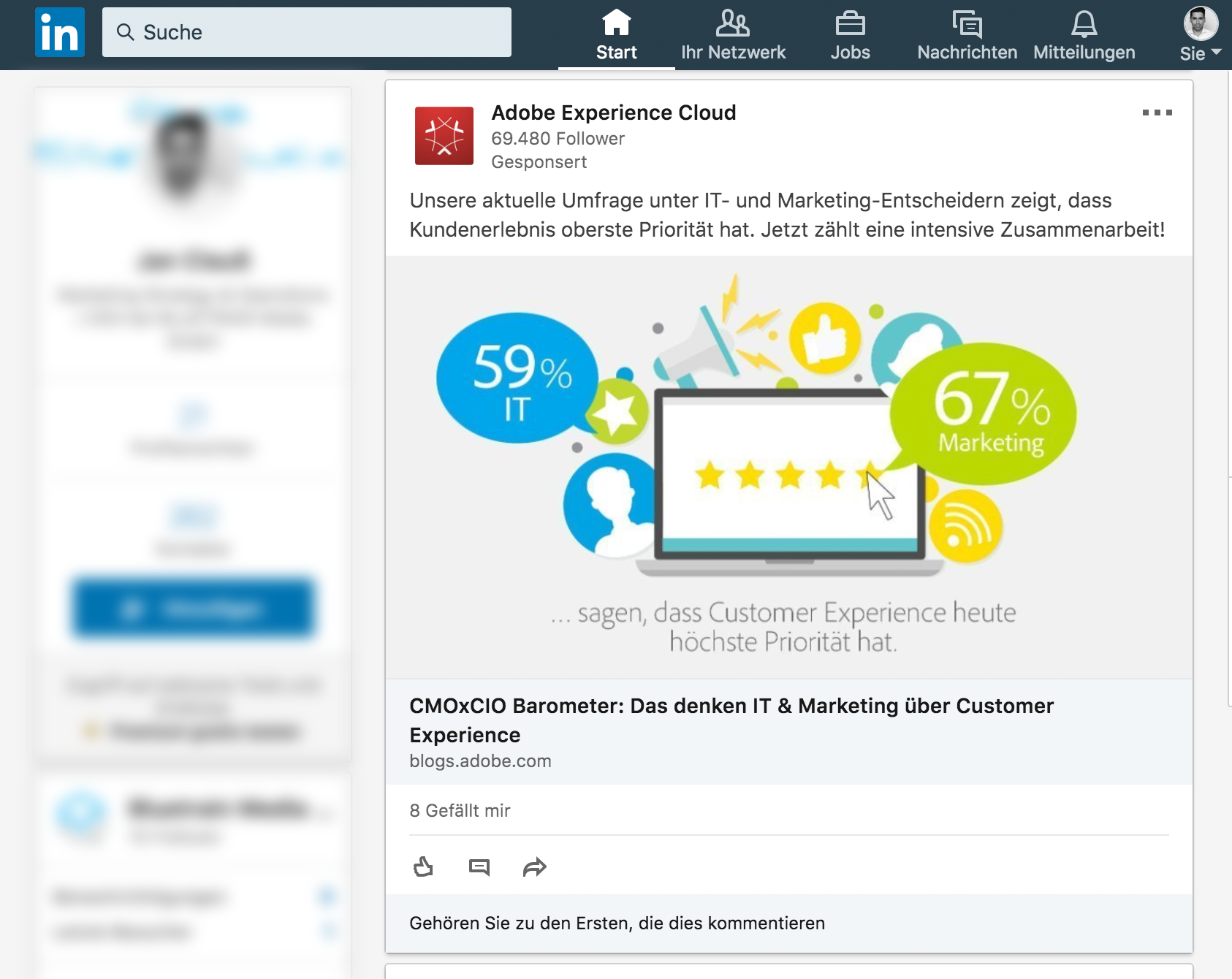The height and width of the screenshot is (979, 1232).
Task: Click the blurred blue sidebar button
Action: (x=194, y=608)
